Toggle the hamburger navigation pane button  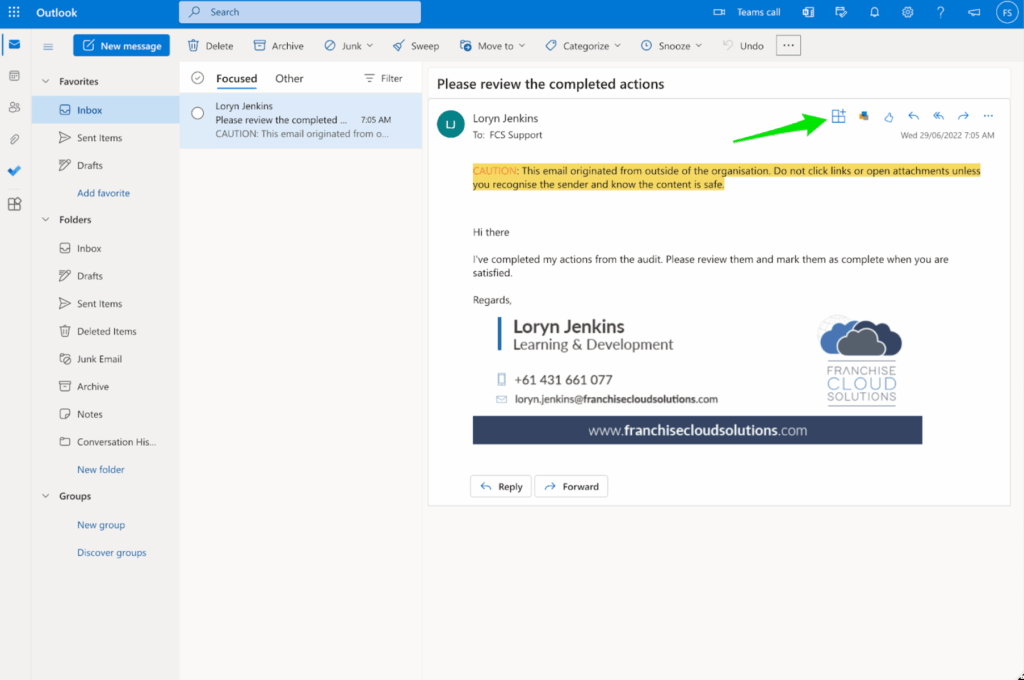48,46
